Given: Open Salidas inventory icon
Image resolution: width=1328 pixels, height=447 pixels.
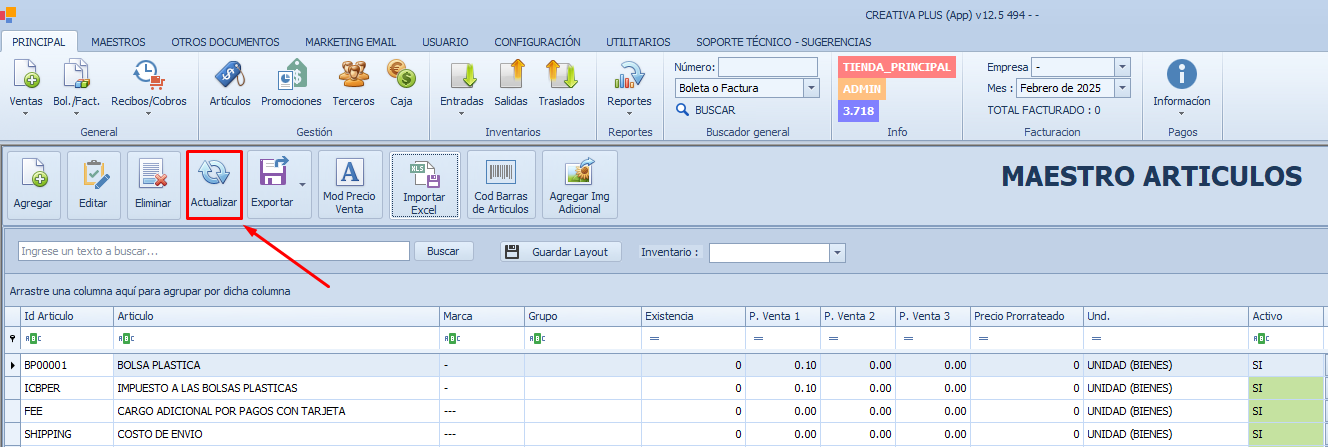Looking at the screenshot, I should tap(511, 83).
